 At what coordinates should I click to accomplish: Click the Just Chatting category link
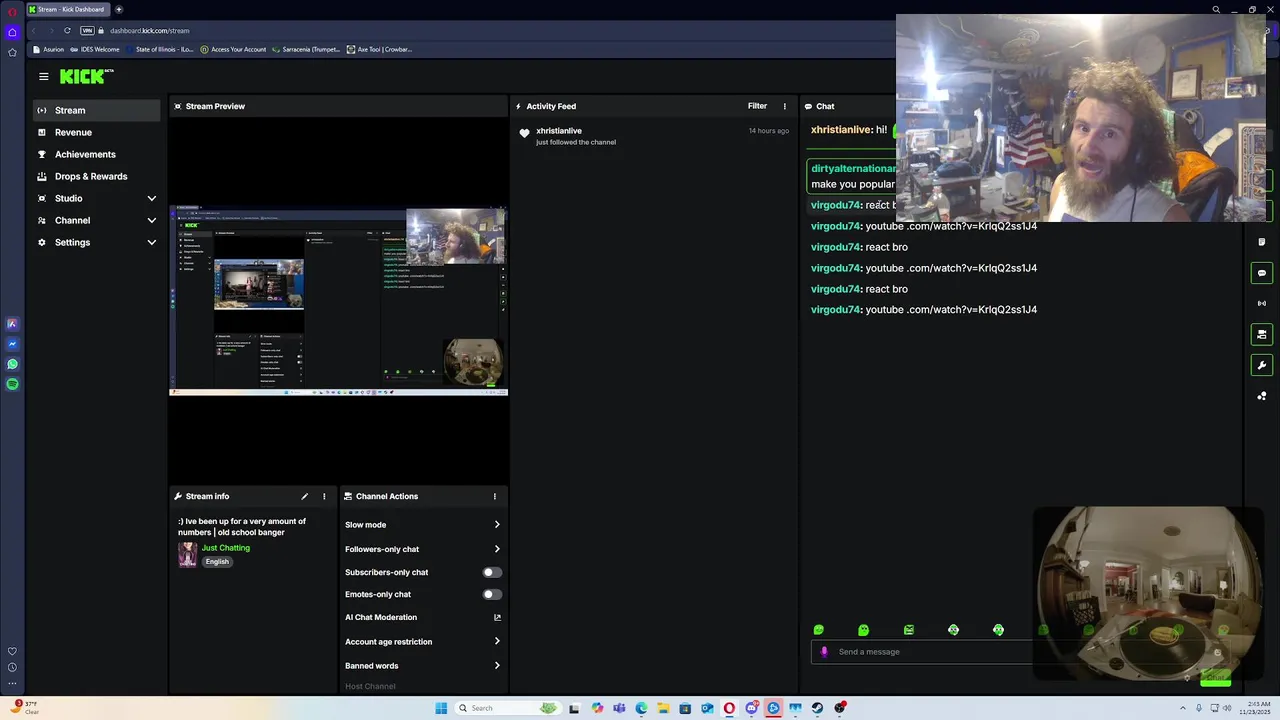226,548
